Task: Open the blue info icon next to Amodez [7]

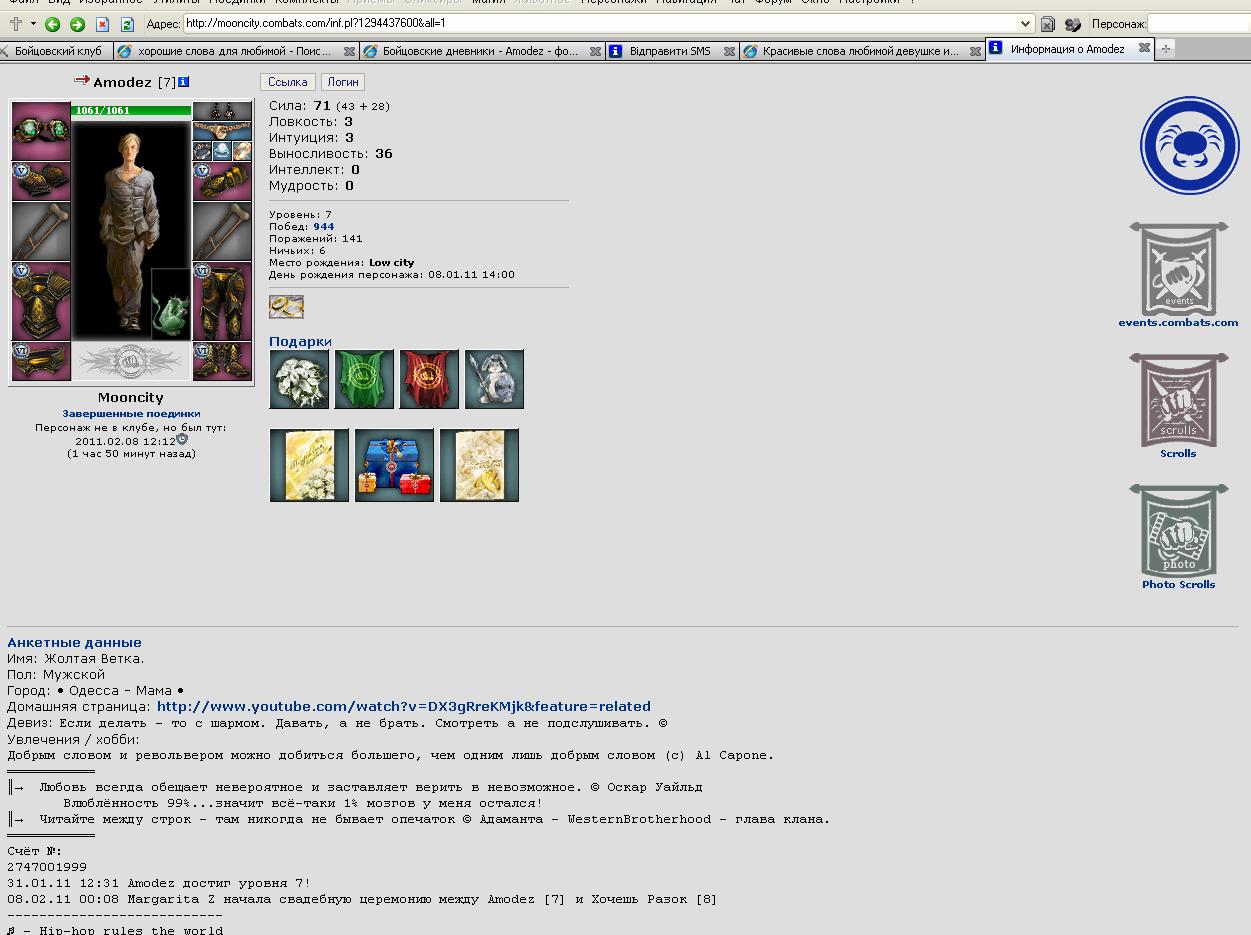Action: (183, 82)
